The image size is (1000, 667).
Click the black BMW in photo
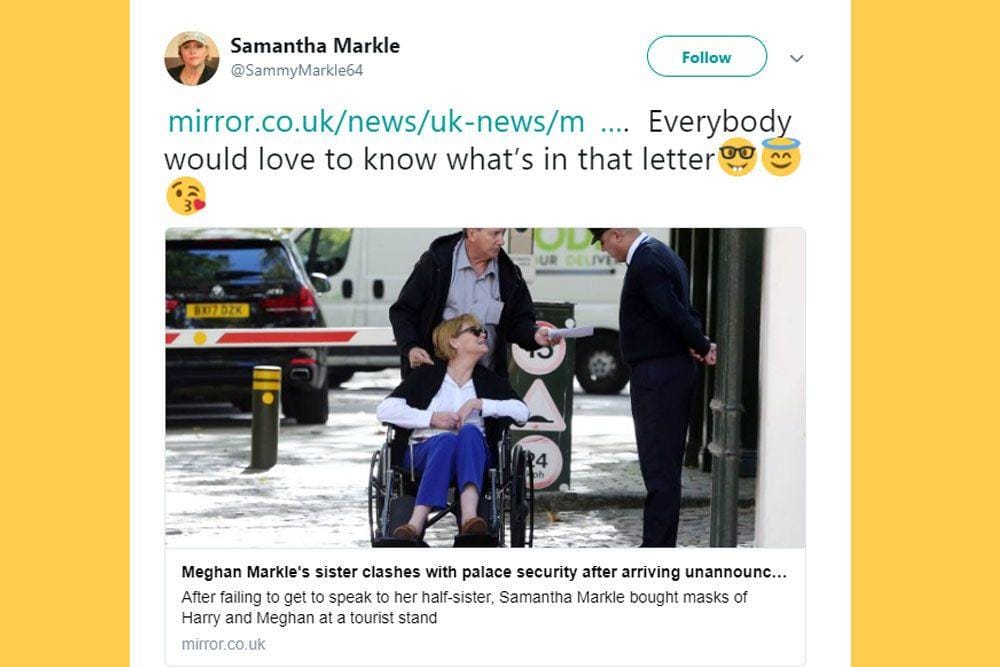(x=247, y=325)
